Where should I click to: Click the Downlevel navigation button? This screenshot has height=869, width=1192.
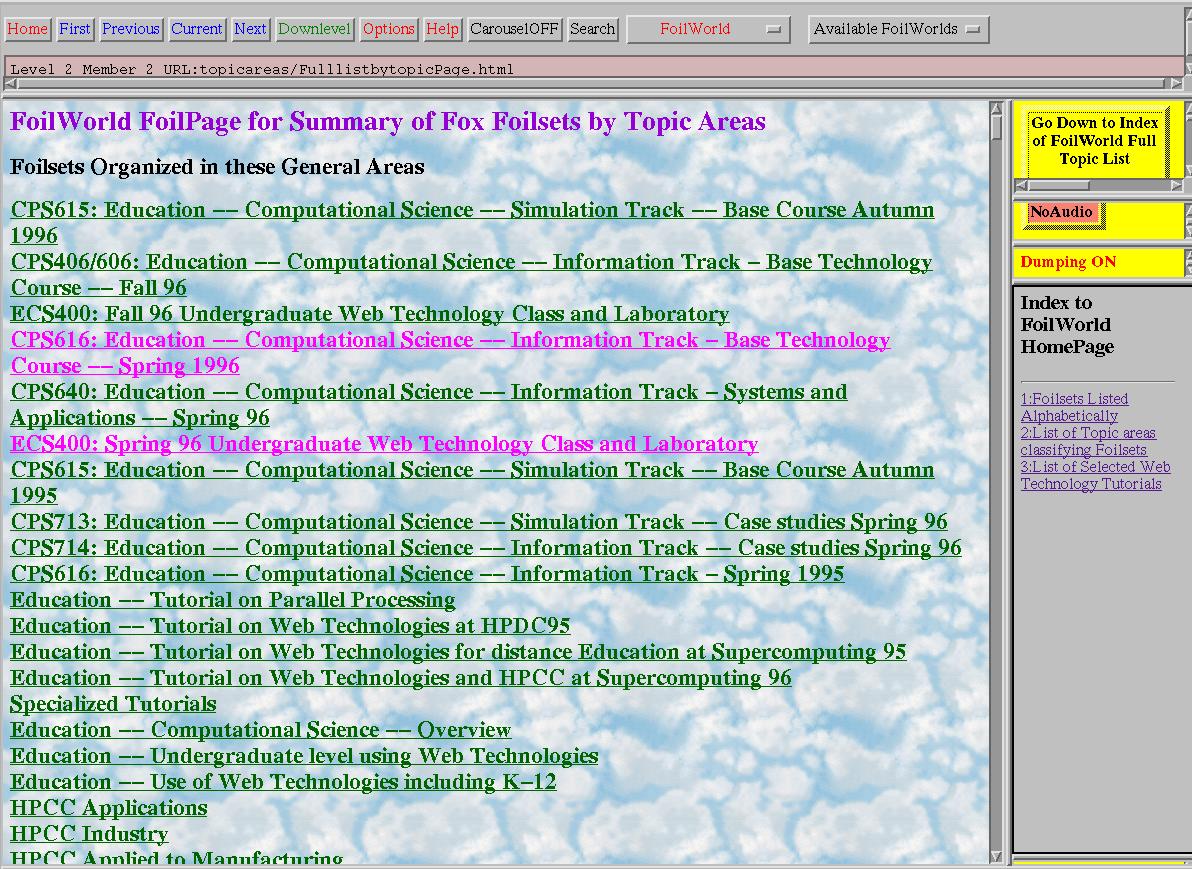click(314, 29)
